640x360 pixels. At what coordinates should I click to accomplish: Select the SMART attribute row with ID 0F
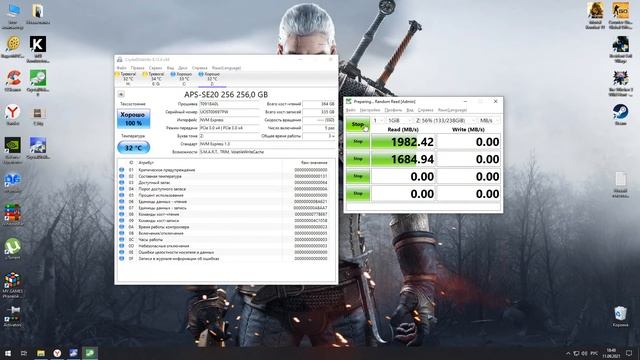[x=227, y=258]
